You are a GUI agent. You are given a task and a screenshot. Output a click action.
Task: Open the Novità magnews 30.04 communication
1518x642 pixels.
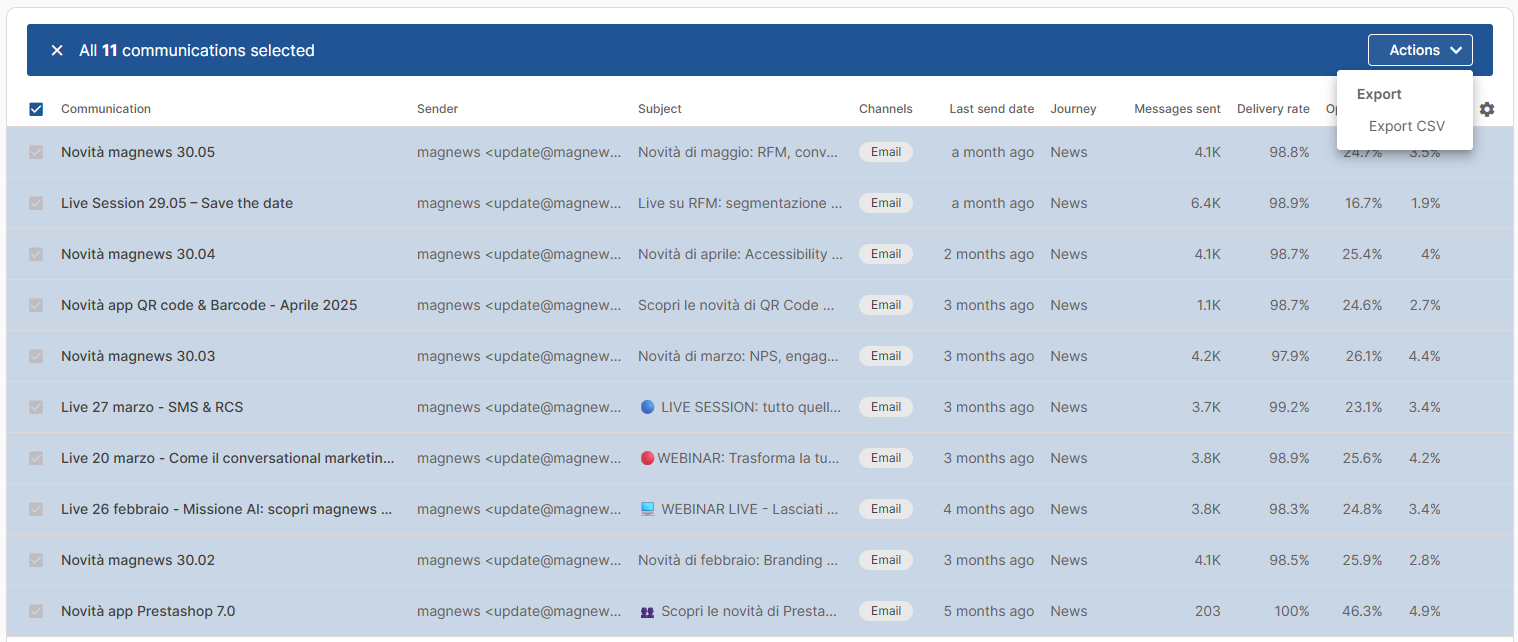(x=138, y=254)
